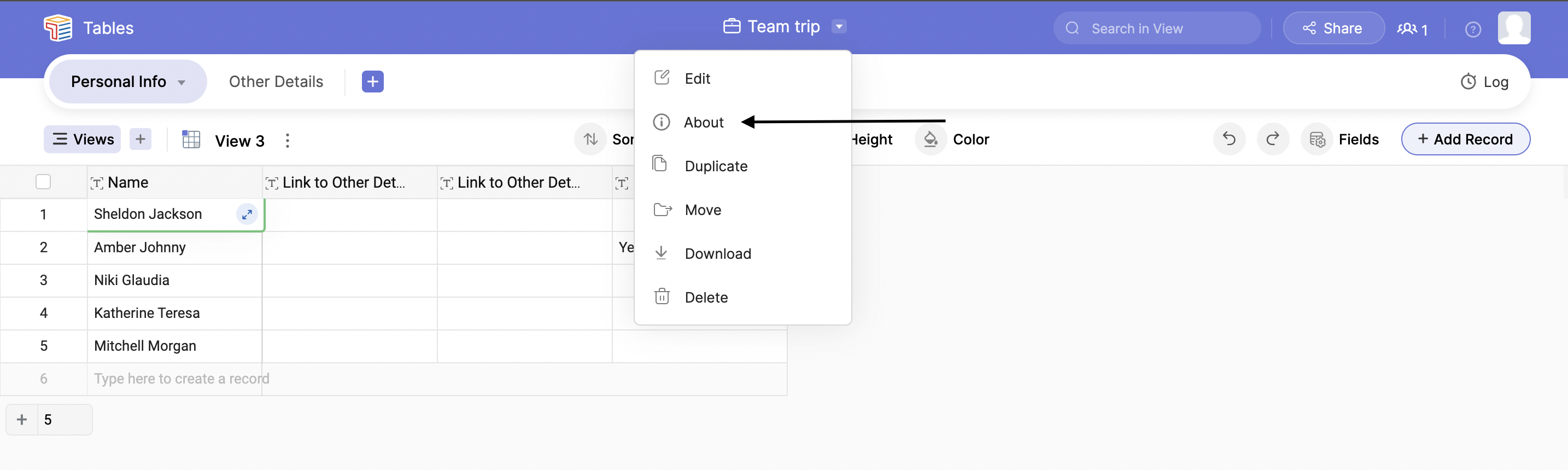Click the Share button
Viewport: 1568px width, 470px height.
click(1333, 28)
